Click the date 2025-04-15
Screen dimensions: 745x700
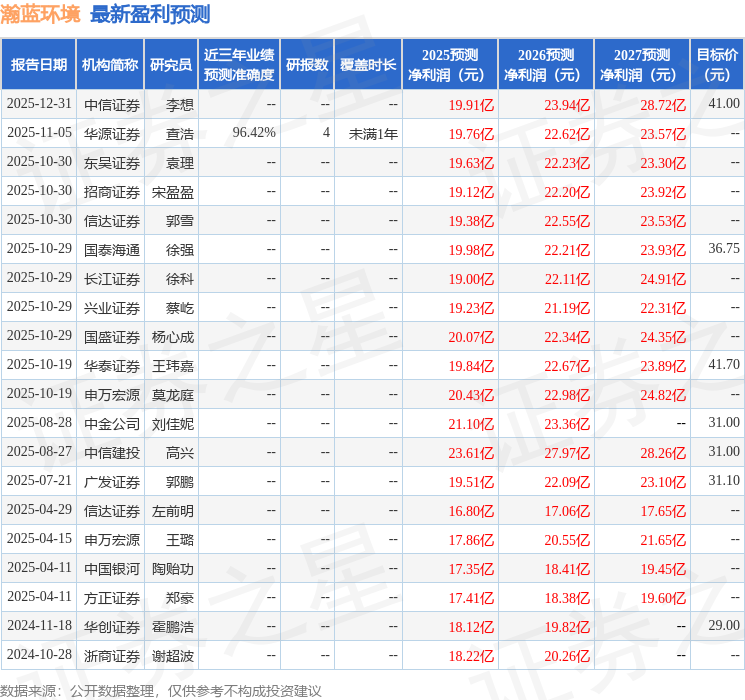(x=39, y=538)
